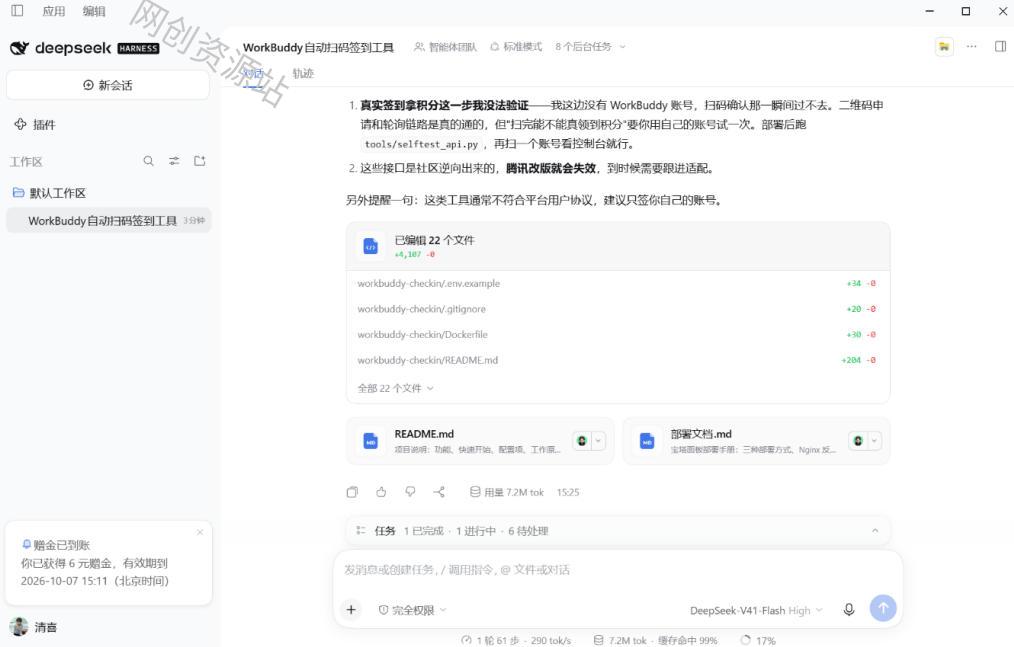Image resolution: width=1014 pixels, height=647 pixels.
Task: Start voice input with microphone icon
Action: (x=849, y=609)
